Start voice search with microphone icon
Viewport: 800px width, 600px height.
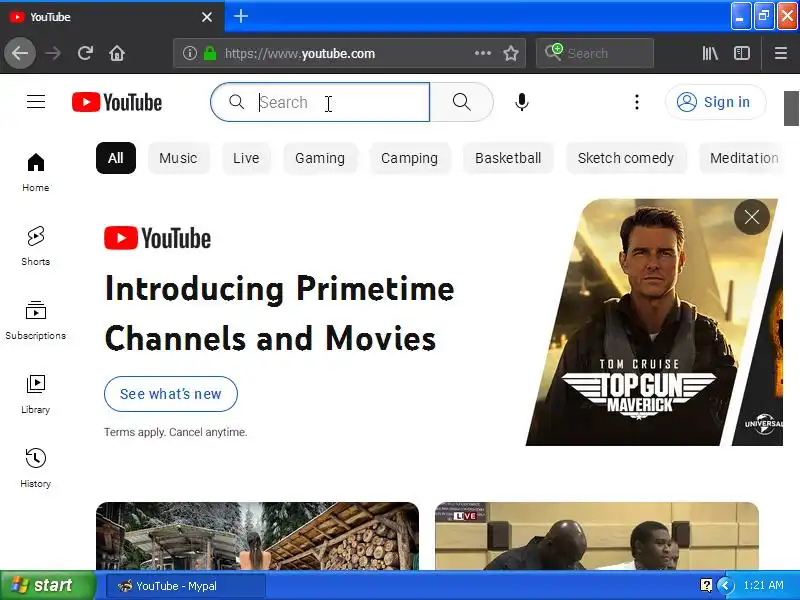pyautogui.click(x=521, y=102)
